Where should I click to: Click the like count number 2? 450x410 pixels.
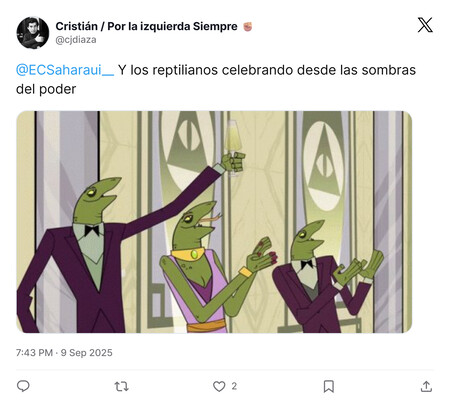(234, 386)
